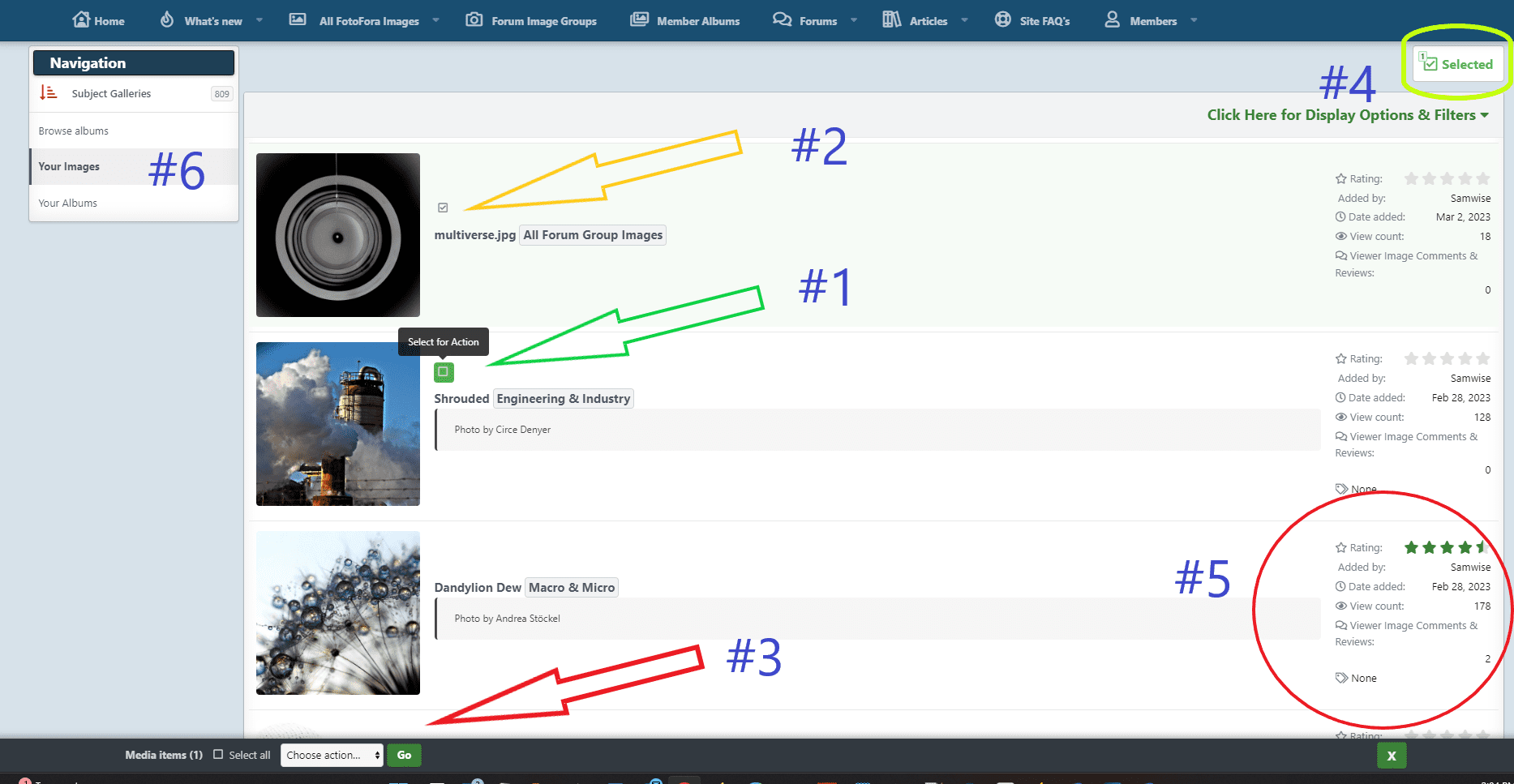The image size is (1514, 784).
Task: Open the Forums section
Action: [817, 21]
